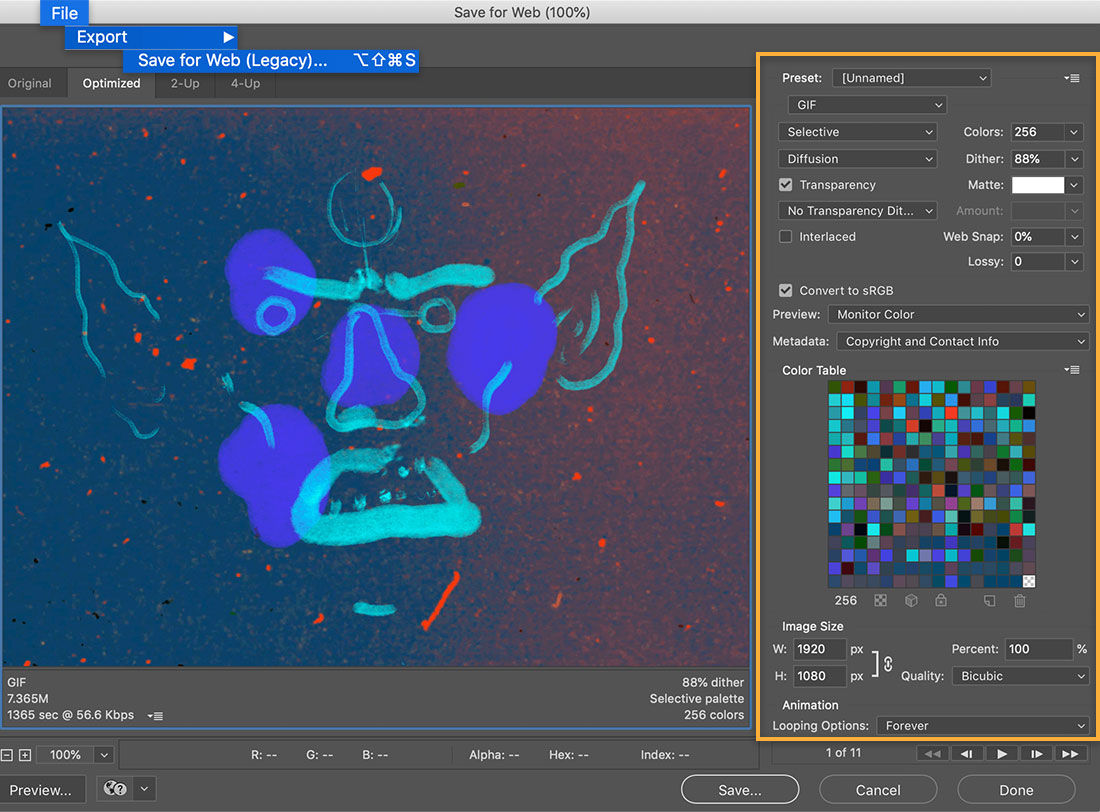Play the GIF animation
The width and height of the screenshot is (1100, 812).
[x=1002, y=754]
